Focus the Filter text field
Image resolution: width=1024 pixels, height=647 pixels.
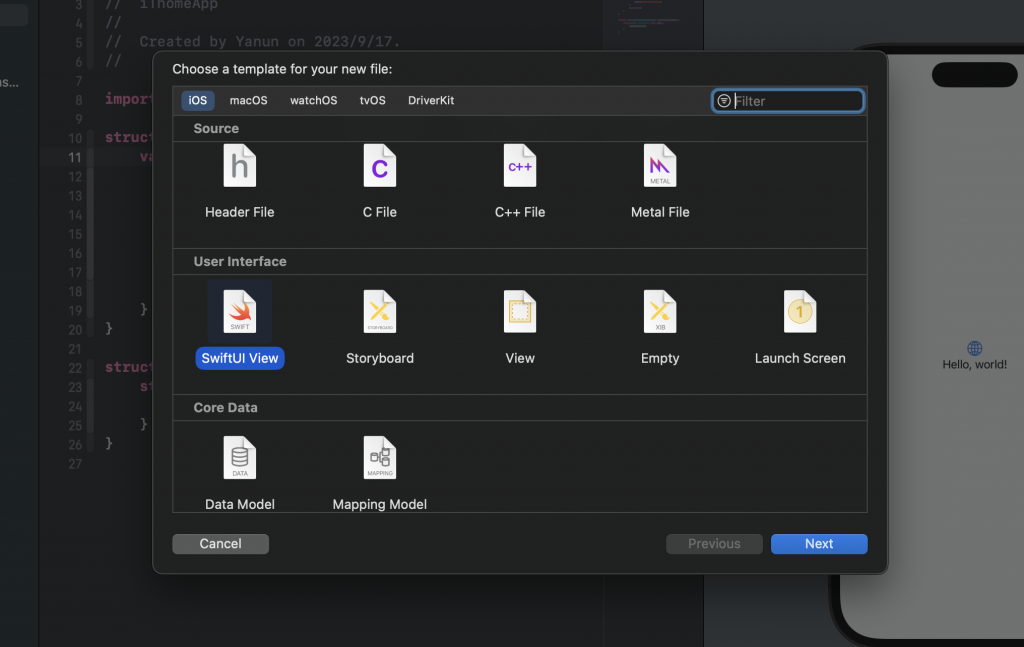click(788, 101)
